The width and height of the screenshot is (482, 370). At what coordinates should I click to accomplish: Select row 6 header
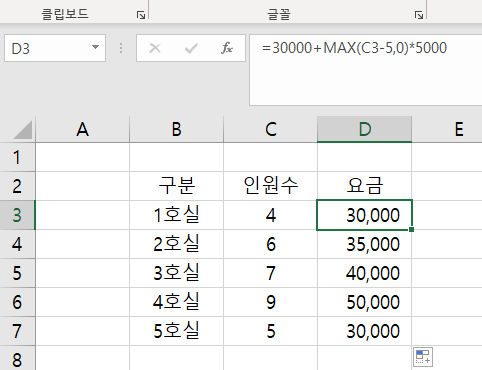pyautogui.click(x=17, y=302)
